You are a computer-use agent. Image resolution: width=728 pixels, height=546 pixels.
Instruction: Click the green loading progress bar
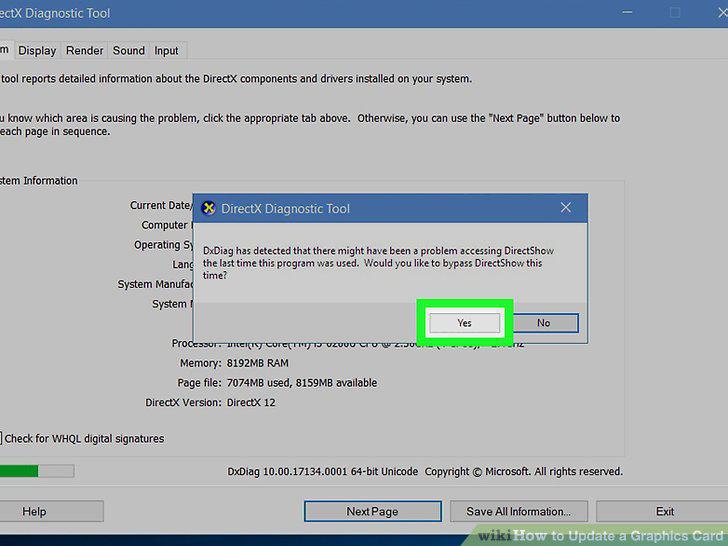(36, 471)
